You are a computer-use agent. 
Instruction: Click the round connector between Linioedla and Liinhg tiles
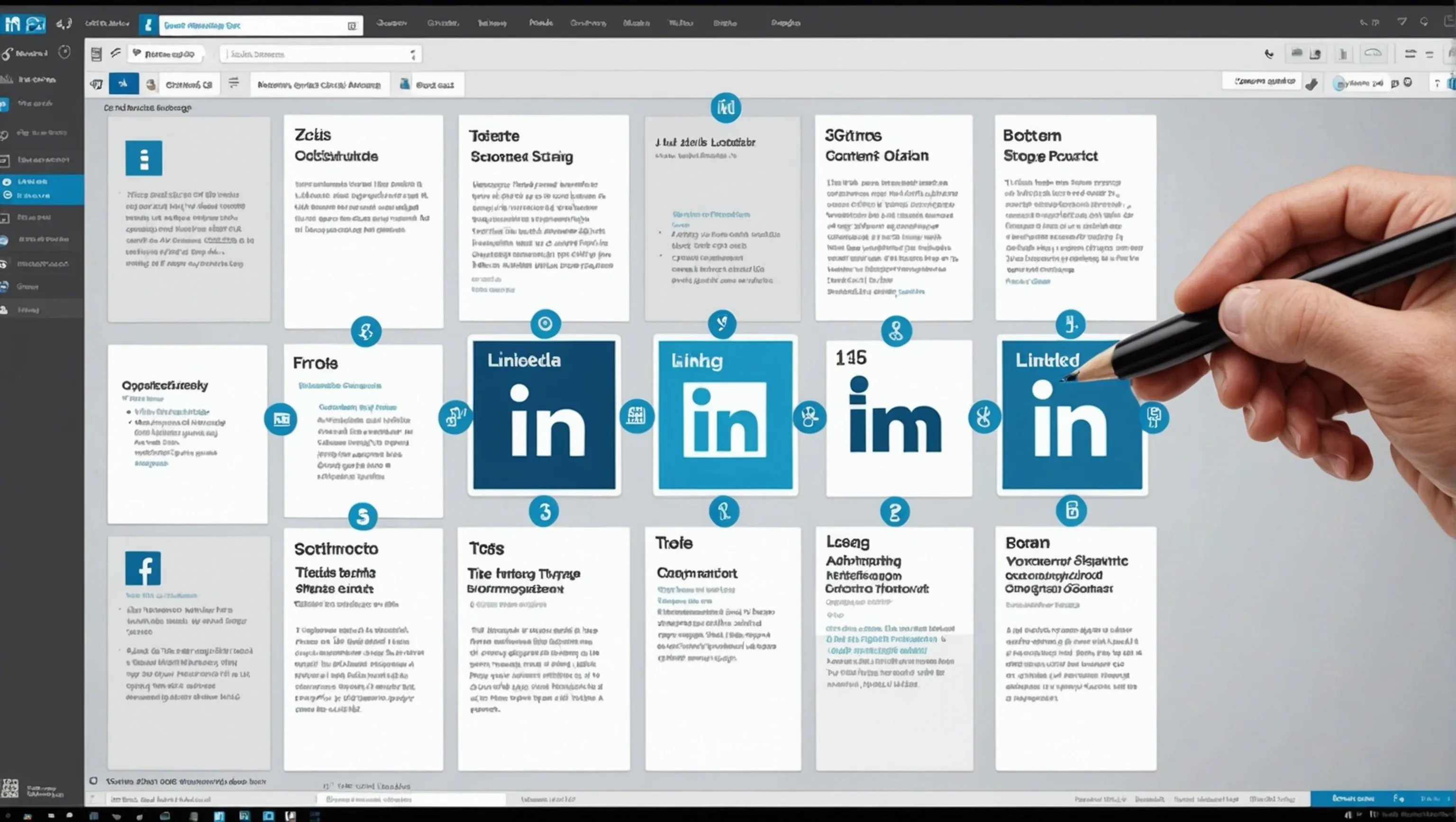point(637,416)
